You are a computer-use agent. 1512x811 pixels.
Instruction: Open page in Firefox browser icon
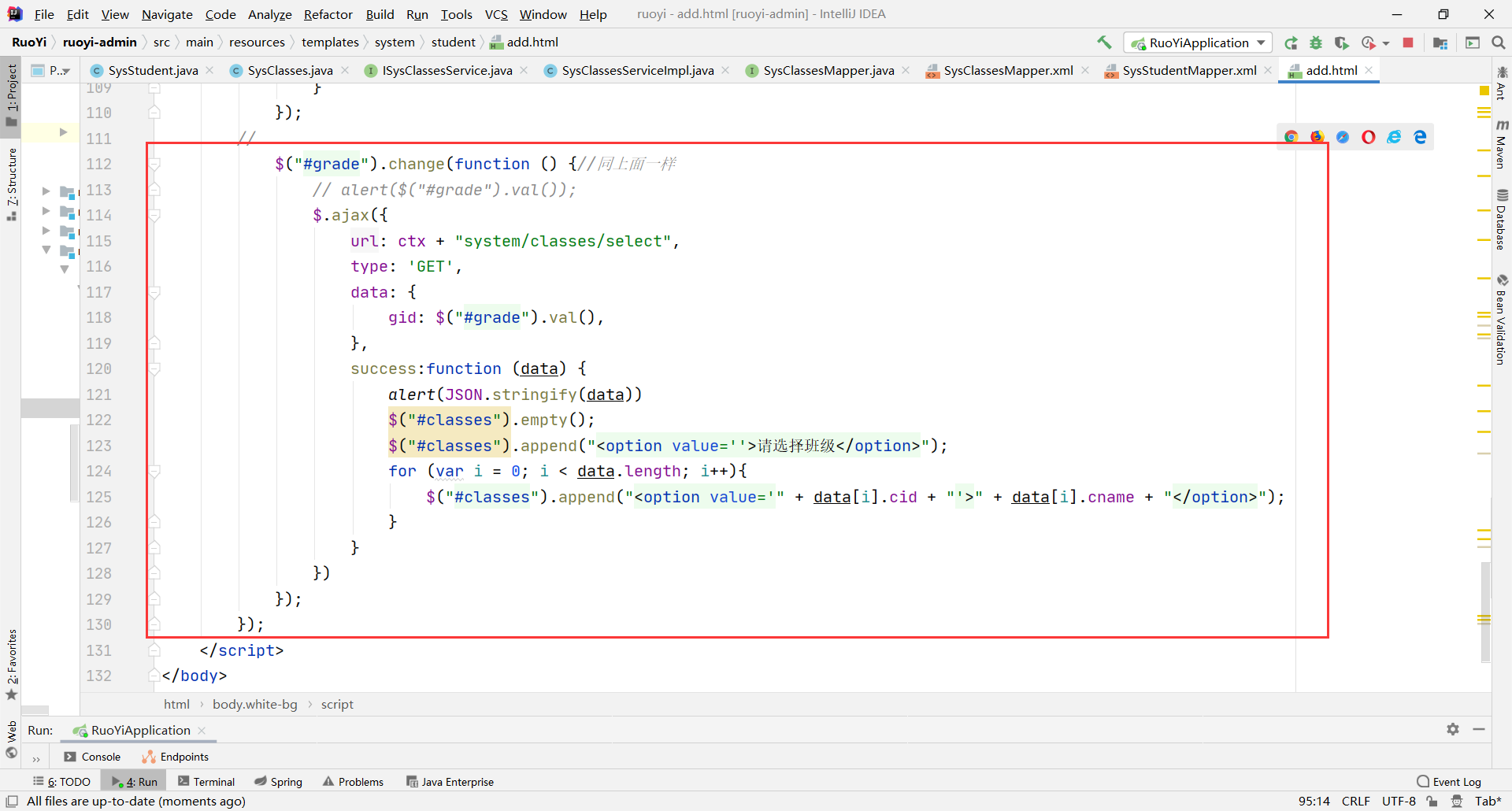click(1317, 137)
